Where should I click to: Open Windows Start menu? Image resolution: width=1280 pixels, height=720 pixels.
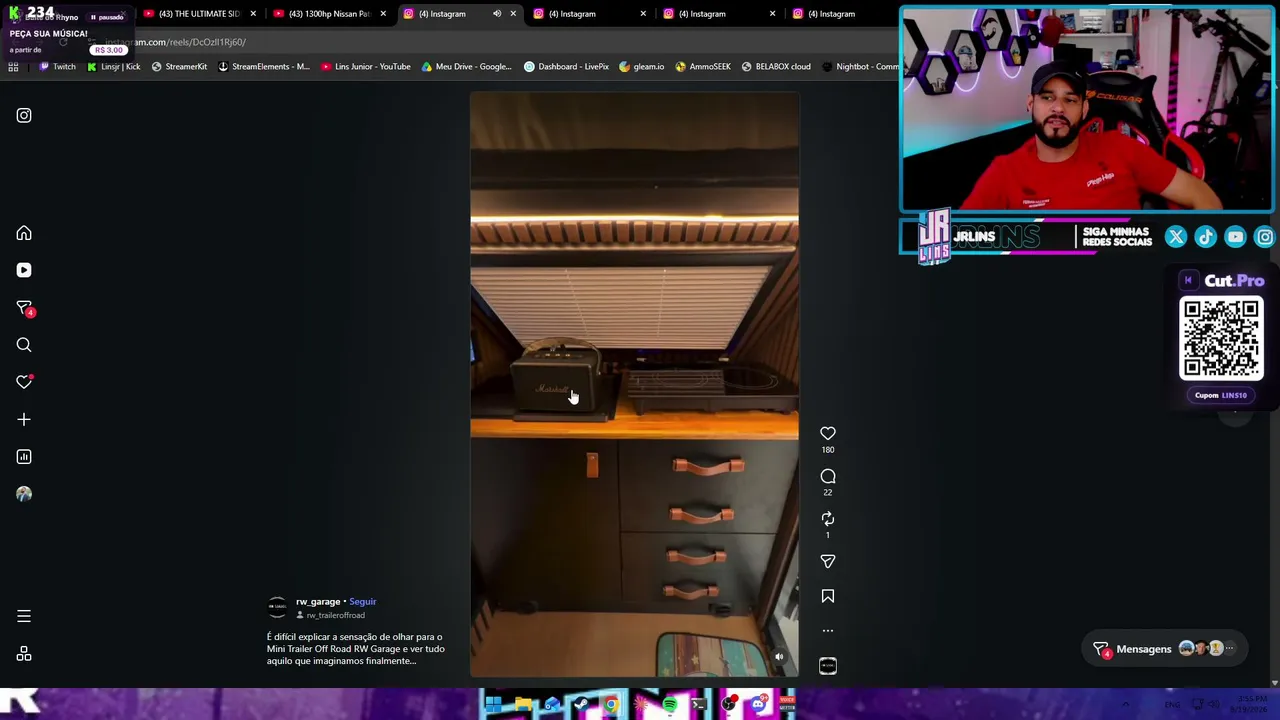(x=493, y=705)
